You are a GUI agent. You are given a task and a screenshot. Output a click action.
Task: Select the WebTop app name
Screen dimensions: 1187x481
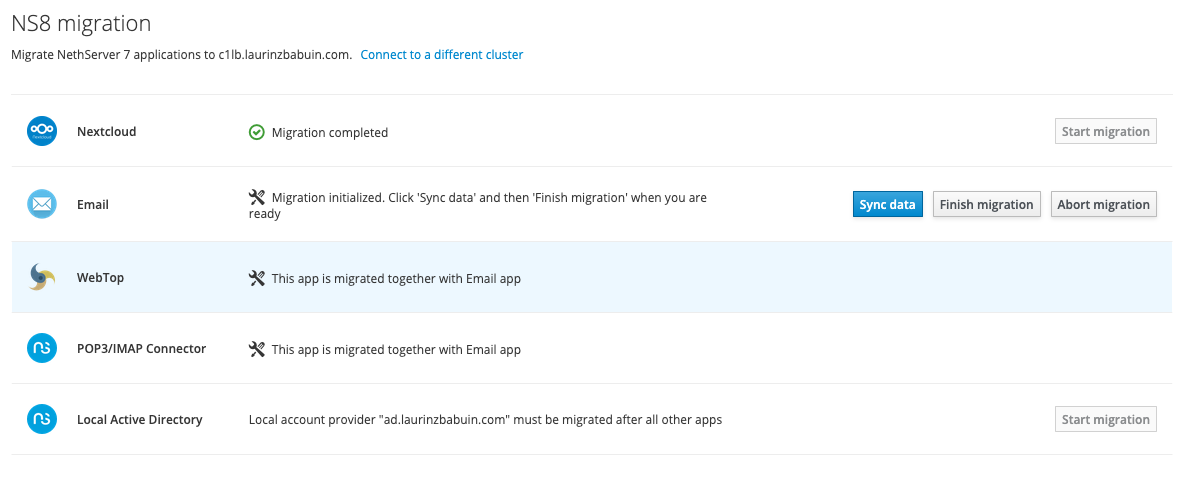pyautogui.click(x=101, y=277)
